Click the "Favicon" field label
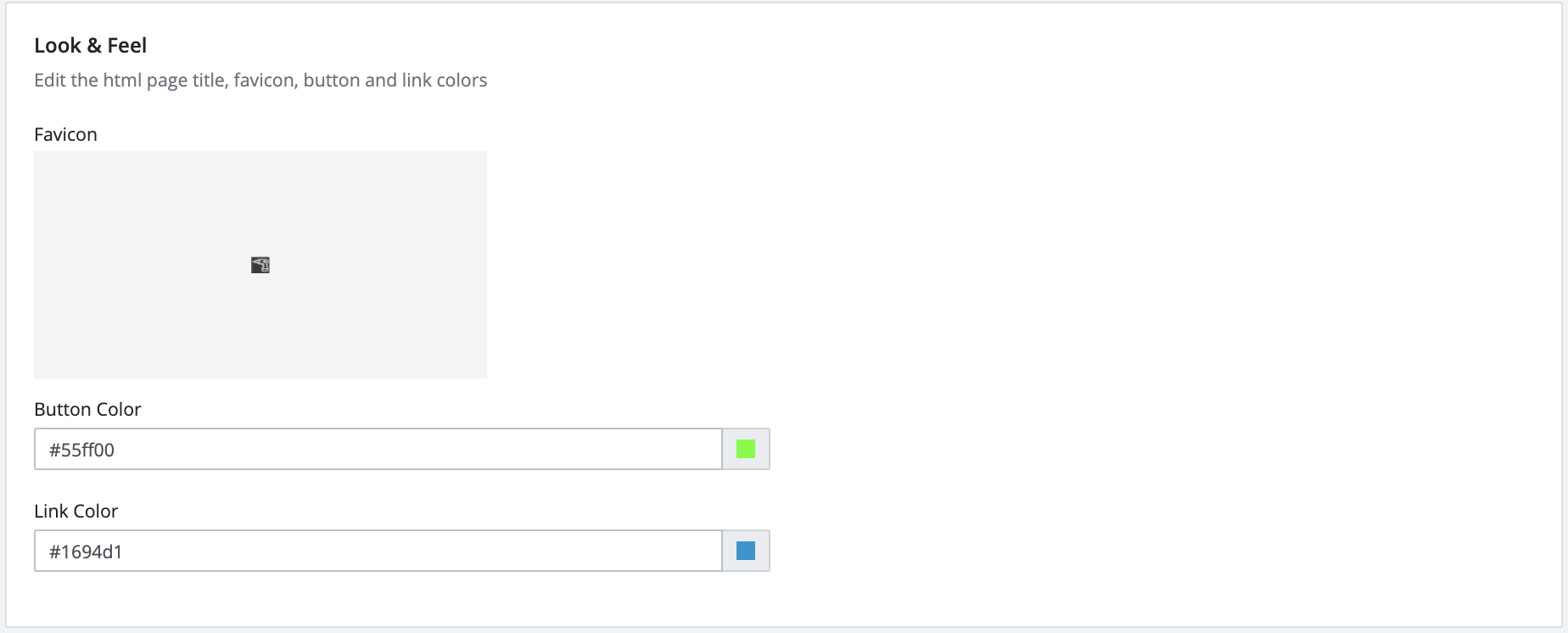The width and height of the screenshot is (1568, 633). click(65, 134)
